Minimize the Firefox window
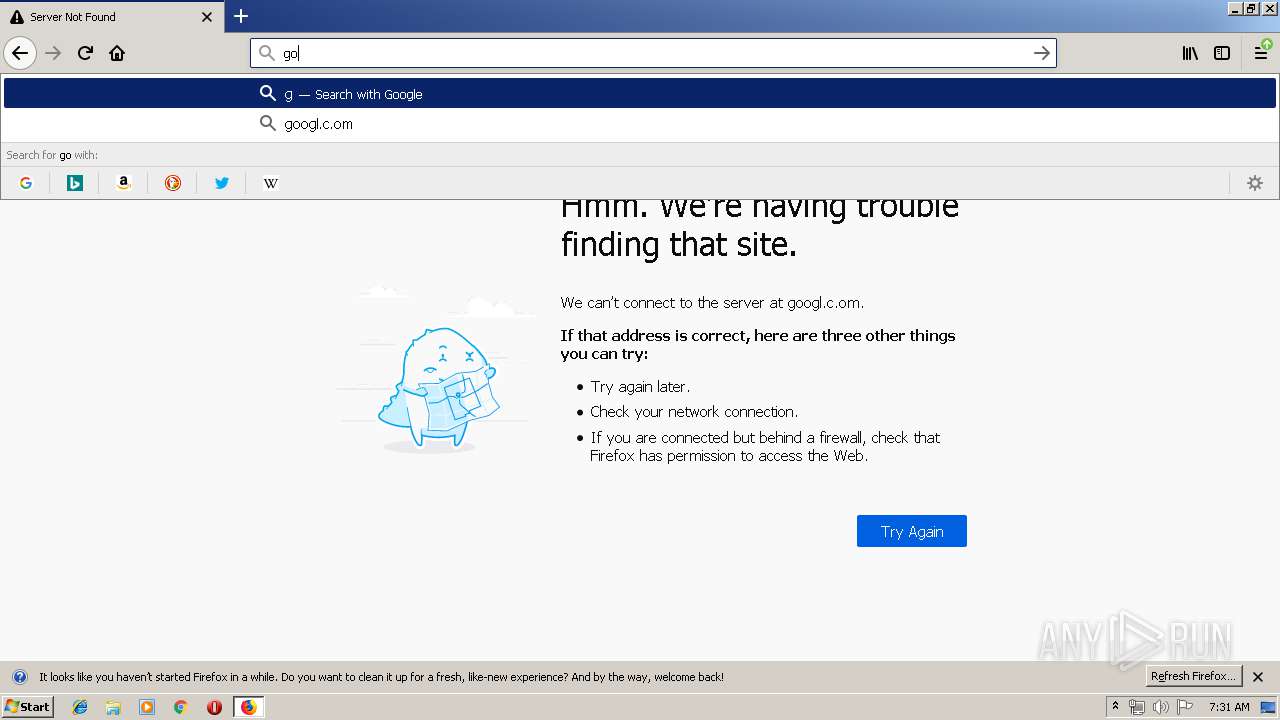The height and width of the screenshot is (720, 1280). 1235,8
